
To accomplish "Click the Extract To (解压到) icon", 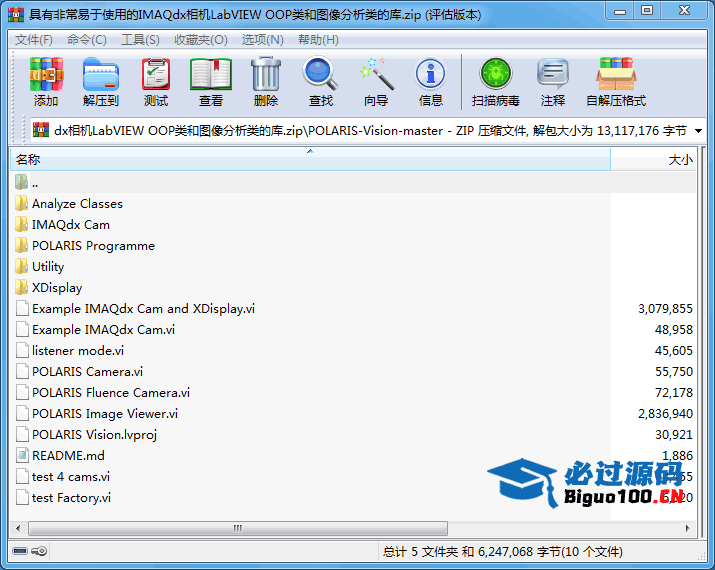I will coord(100,81).
